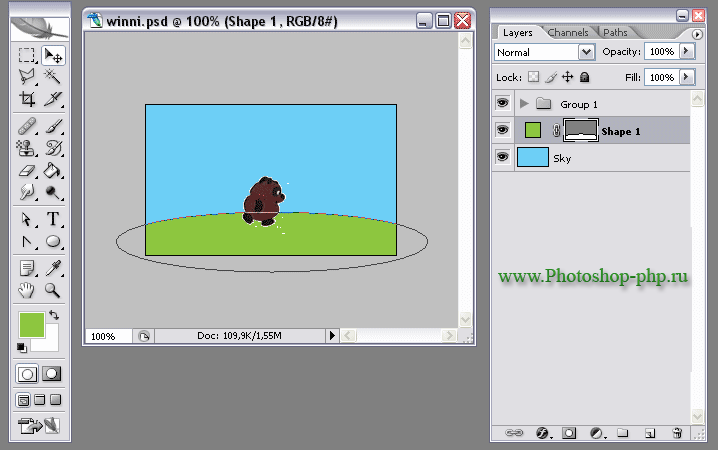Switch to the Layers tab
718x450 pixels.
click(x=517, y=33)
